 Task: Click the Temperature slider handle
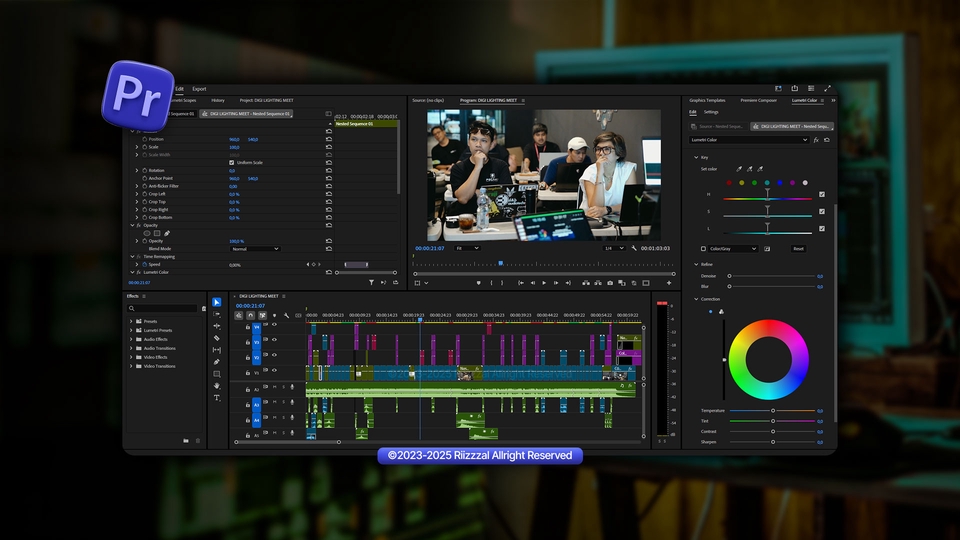point(773,410)
